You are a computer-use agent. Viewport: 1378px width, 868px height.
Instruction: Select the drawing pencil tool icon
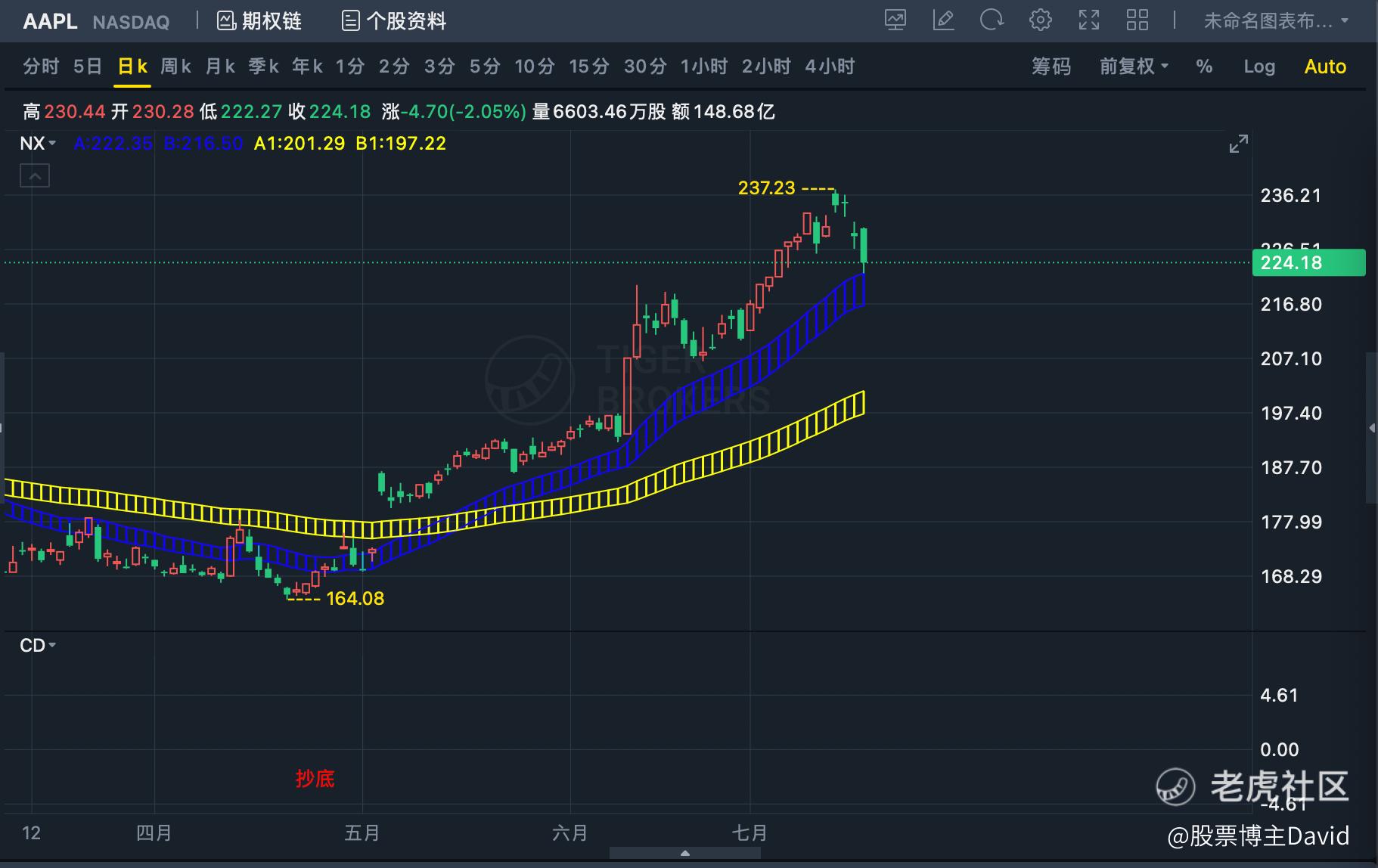pyautogui.click(x=944, y=20)
